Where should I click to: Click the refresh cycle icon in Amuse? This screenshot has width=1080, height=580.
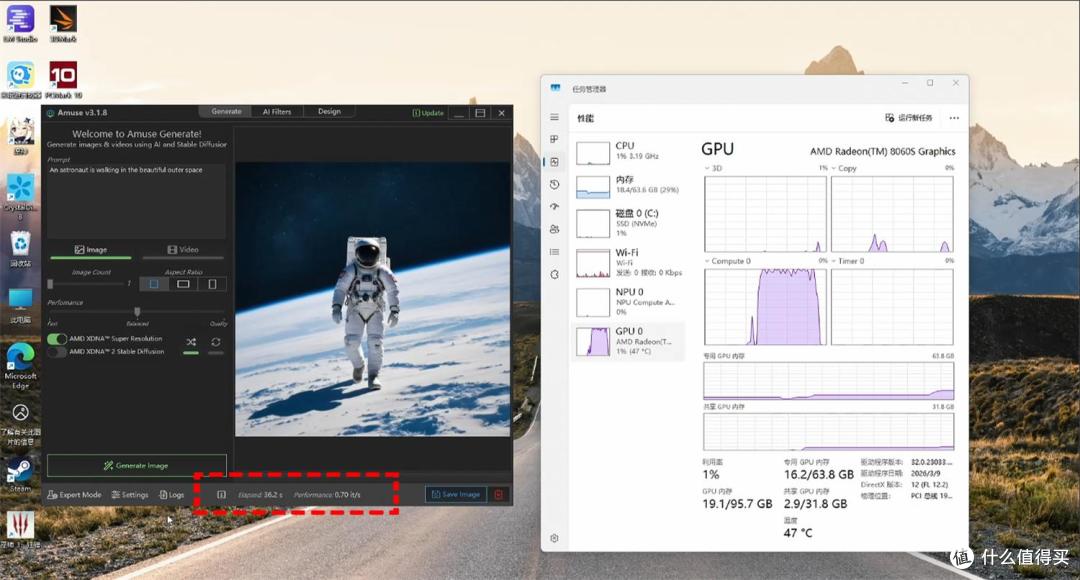tap(216, 342)
